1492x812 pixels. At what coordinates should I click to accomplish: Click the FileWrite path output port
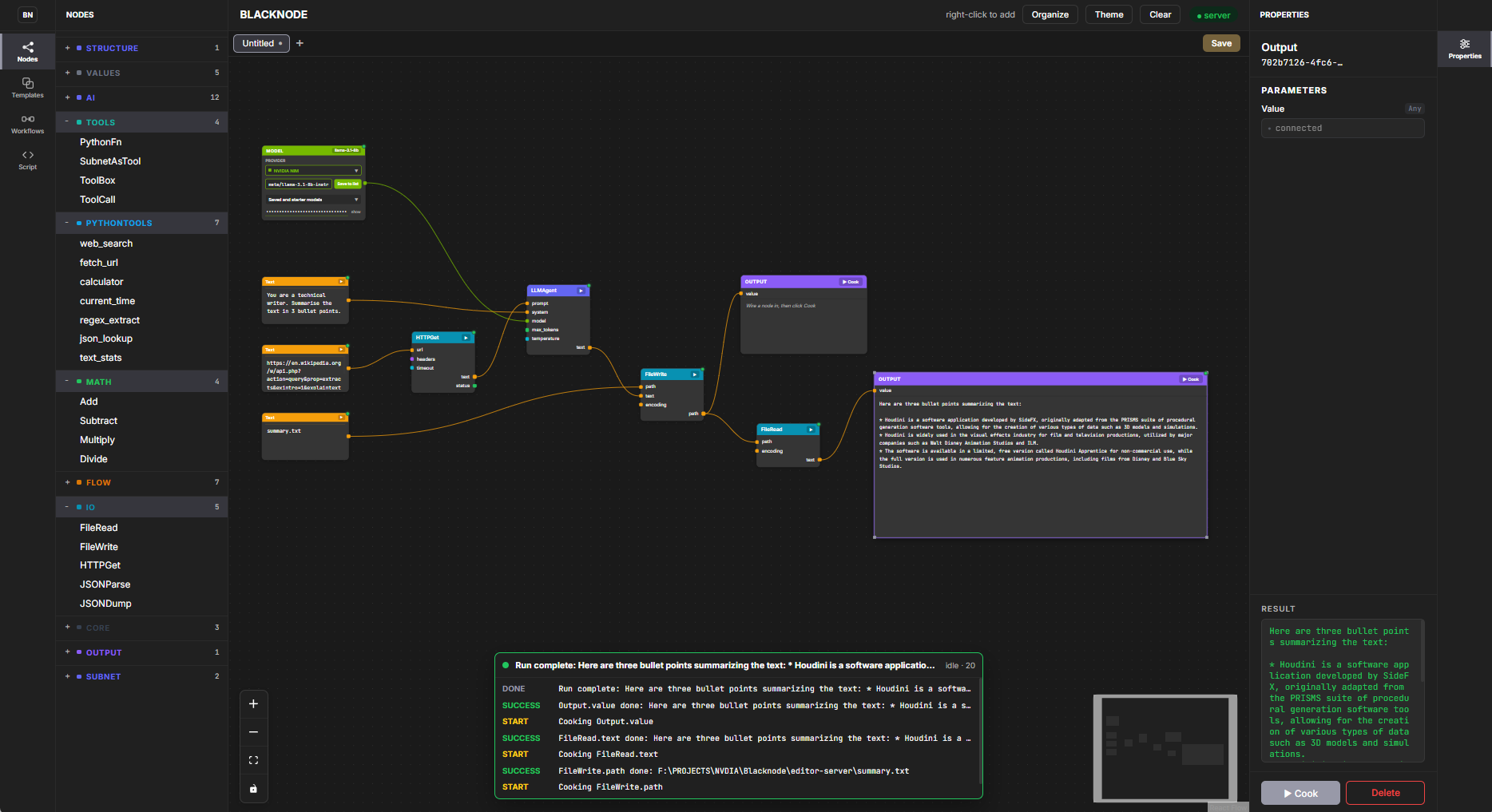point(703,414)
